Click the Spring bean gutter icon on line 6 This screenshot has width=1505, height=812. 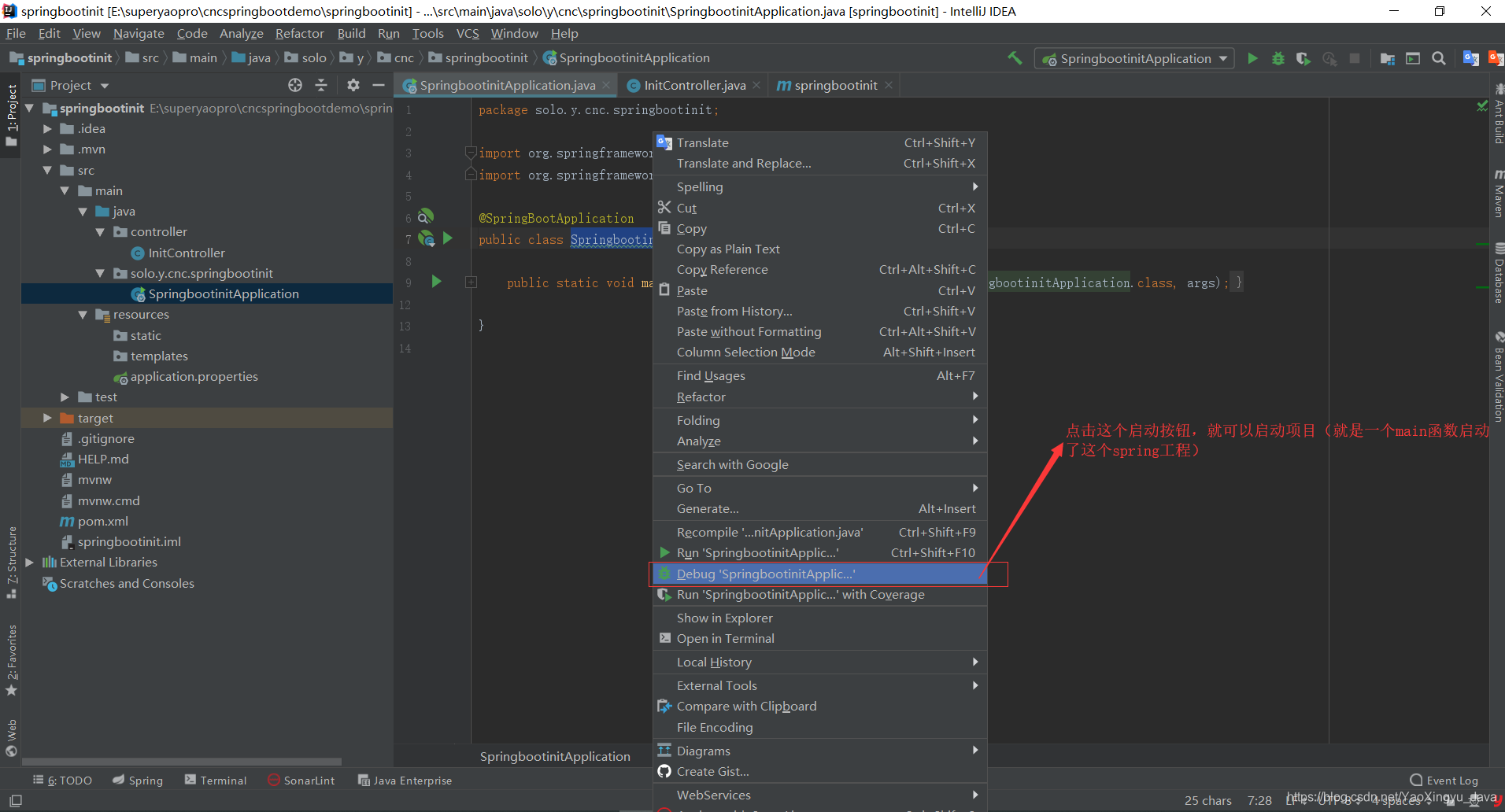click(426, 216)
